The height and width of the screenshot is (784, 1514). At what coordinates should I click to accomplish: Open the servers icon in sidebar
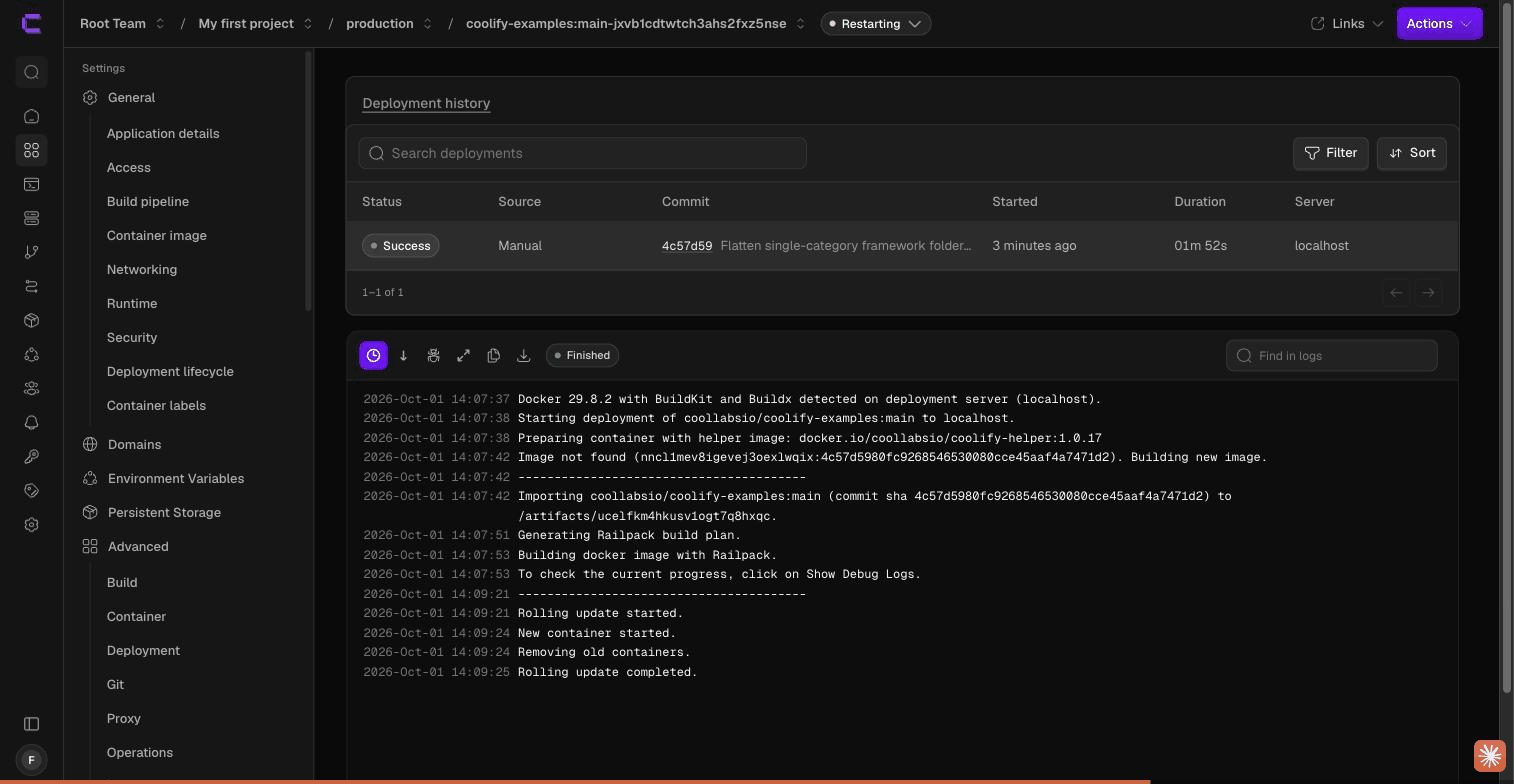pos(31,218)
